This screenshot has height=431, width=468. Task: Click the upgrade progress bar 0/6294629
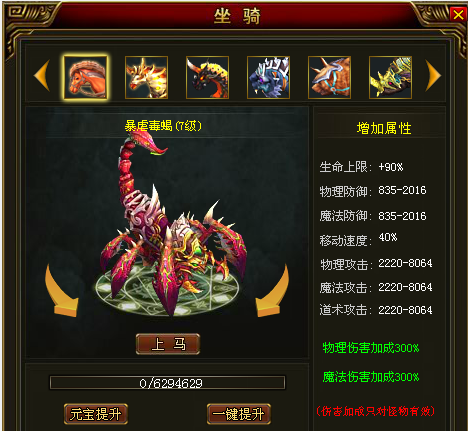167,383
